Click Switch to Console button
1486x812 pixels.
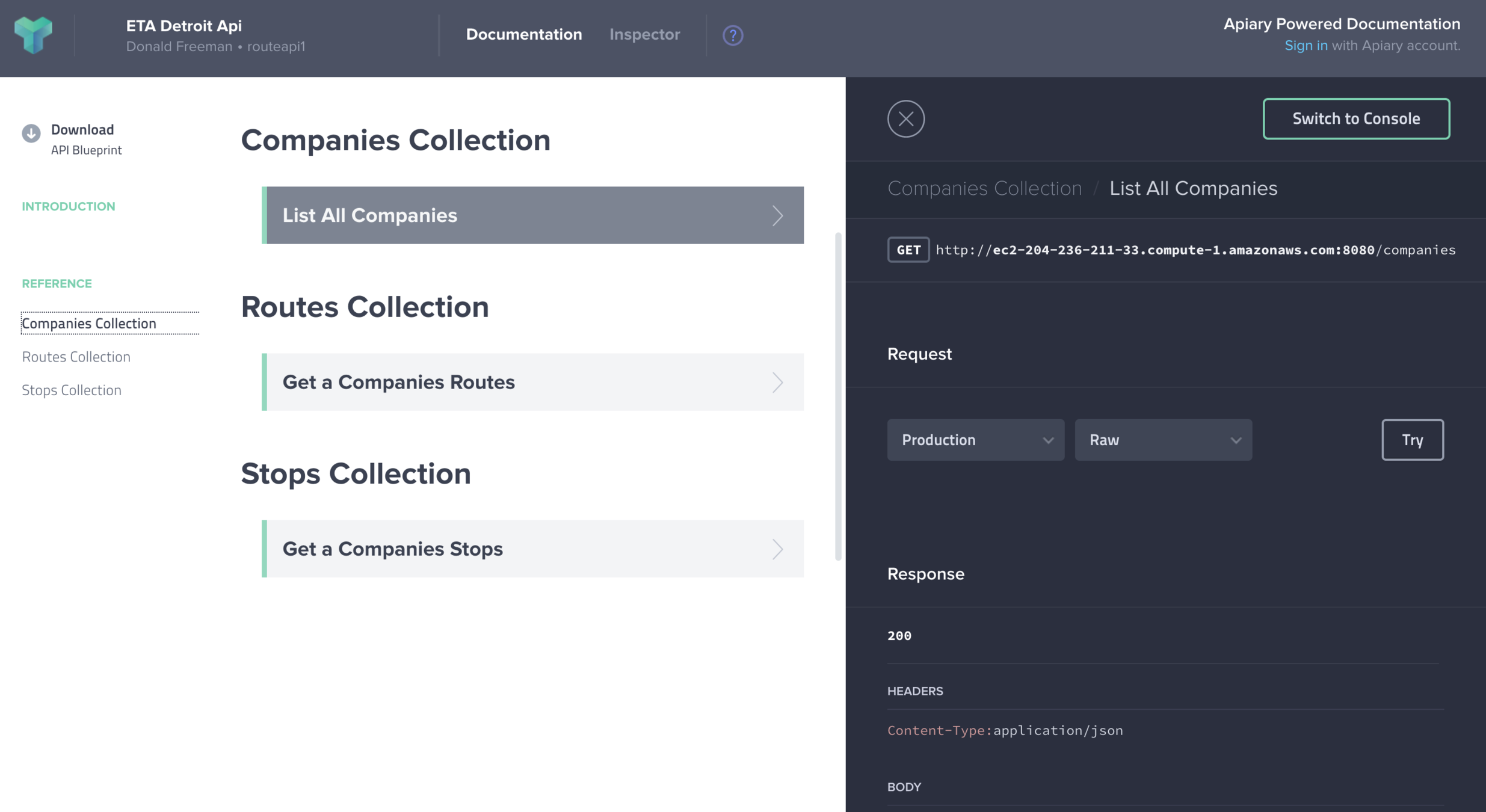(1355, 118)
